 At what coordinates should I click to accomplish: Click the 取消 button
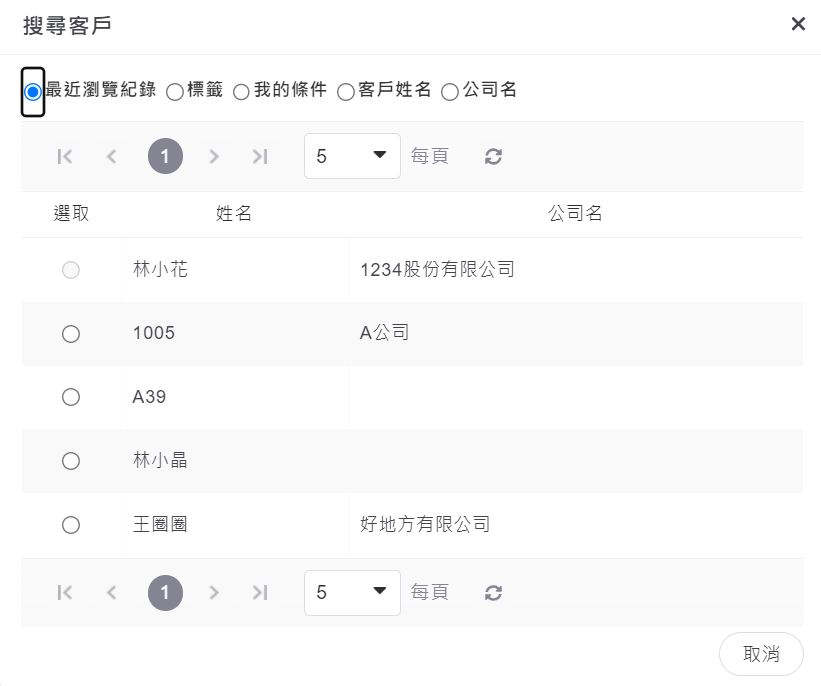(x=761, y=654)
